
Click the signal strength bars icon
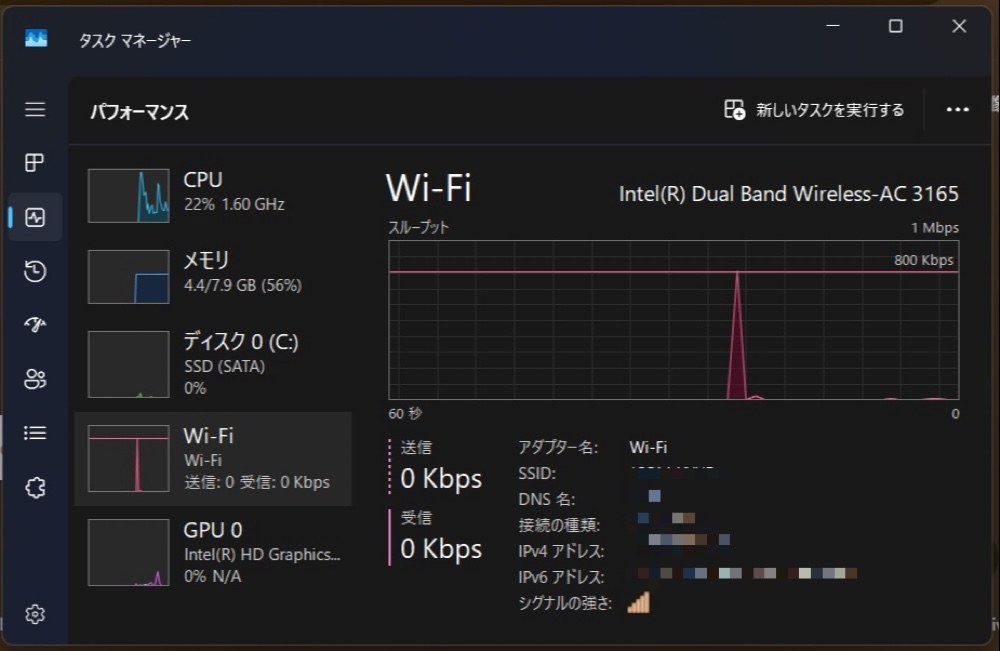point(638,602)
